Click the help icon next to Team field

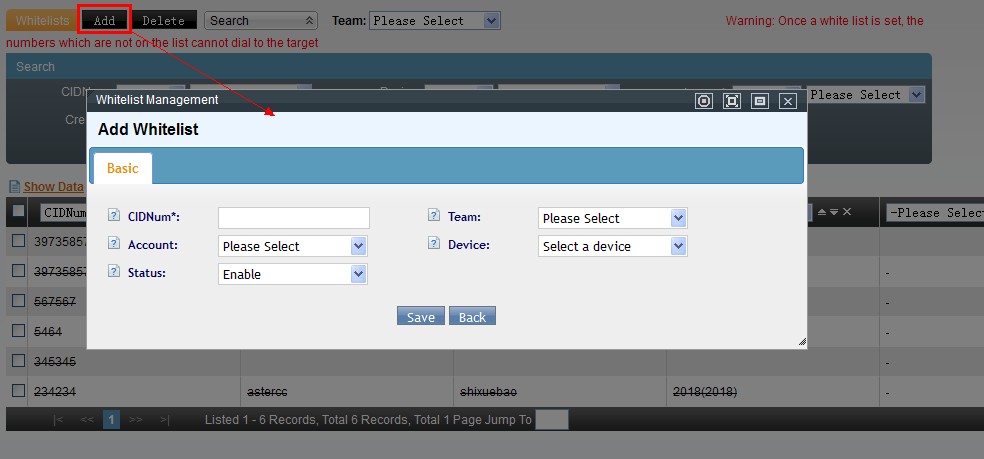434,216
